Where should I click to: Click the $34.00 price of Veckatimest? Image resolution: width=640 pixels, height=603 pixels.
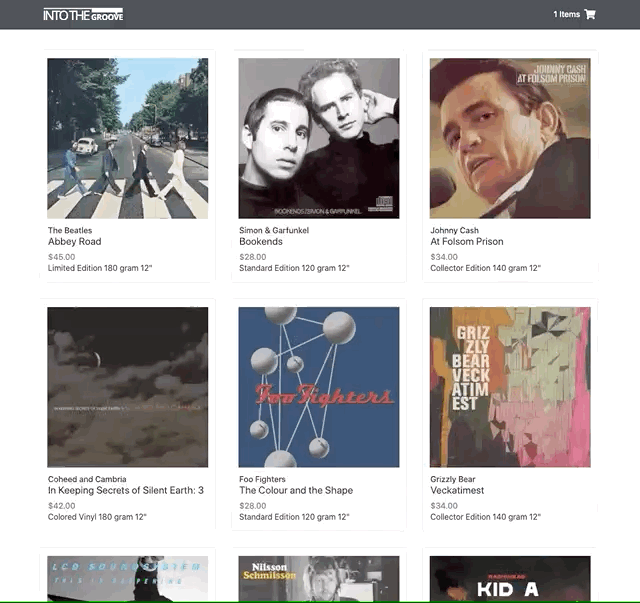444,505
